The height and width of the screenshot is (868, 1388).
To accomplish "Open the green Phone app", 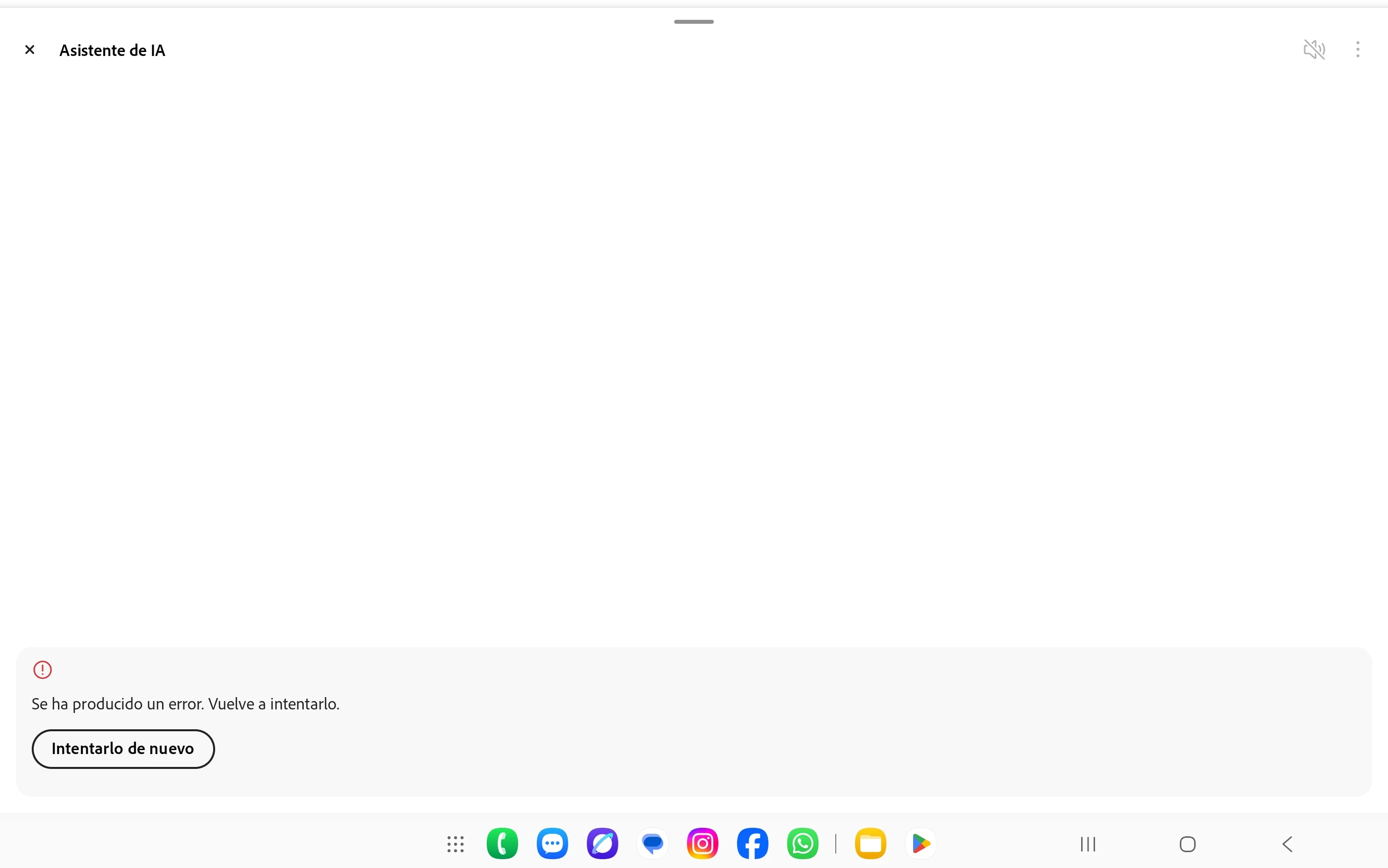I will coord(502,844).
